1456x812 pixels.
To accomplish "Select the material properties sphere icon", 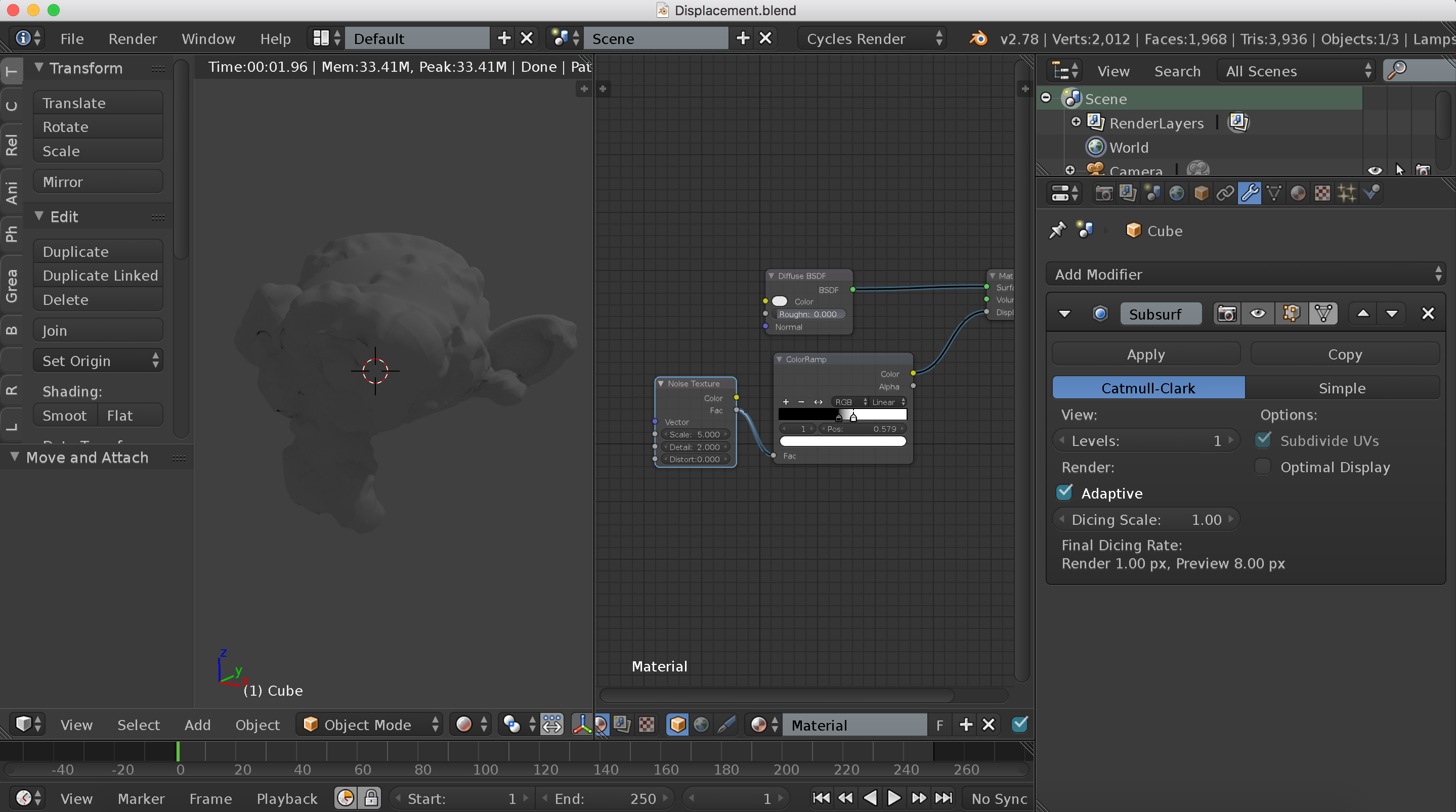I will [x=1298, y=194].
